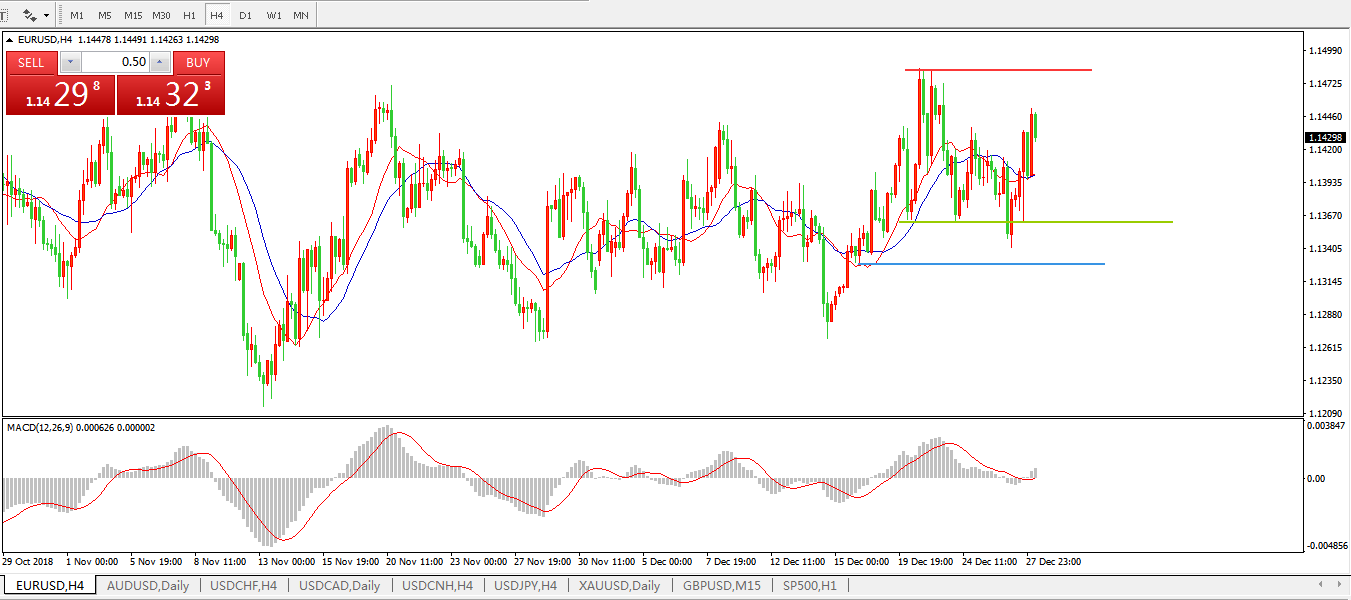Decrease lot volume with down arrow

coord(69,62)
